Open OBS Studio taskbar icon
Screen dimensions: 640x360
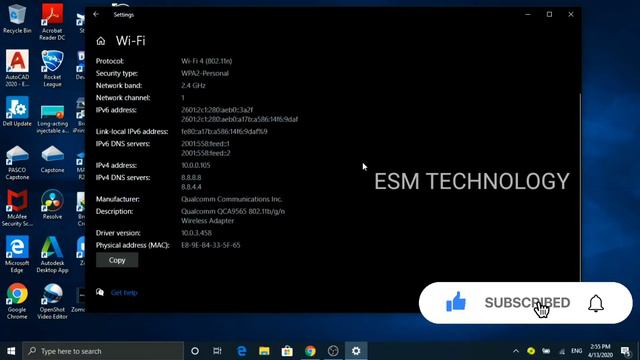(333, 351)
